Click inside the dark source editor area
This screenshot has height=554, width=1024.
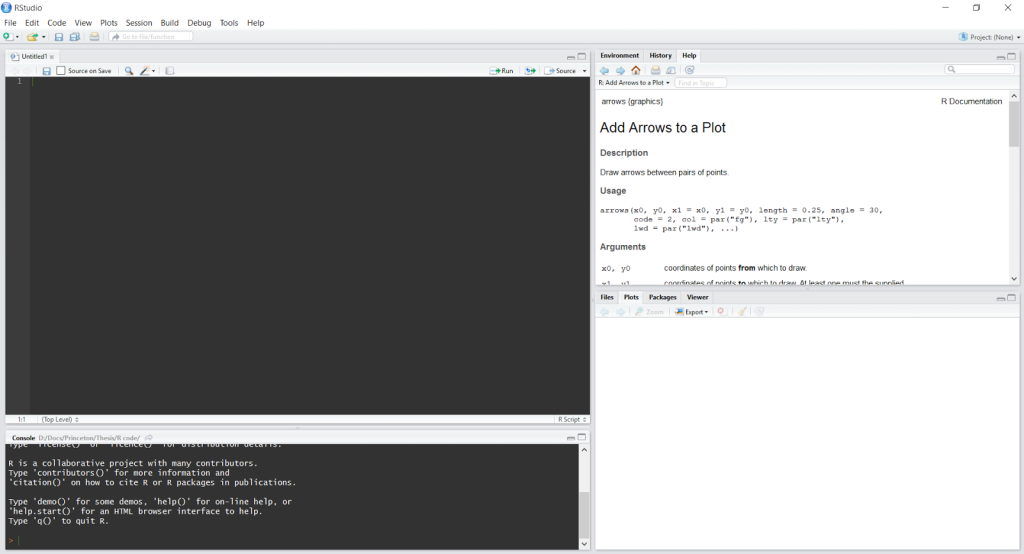pyautogui.click(x=310, y=245)
